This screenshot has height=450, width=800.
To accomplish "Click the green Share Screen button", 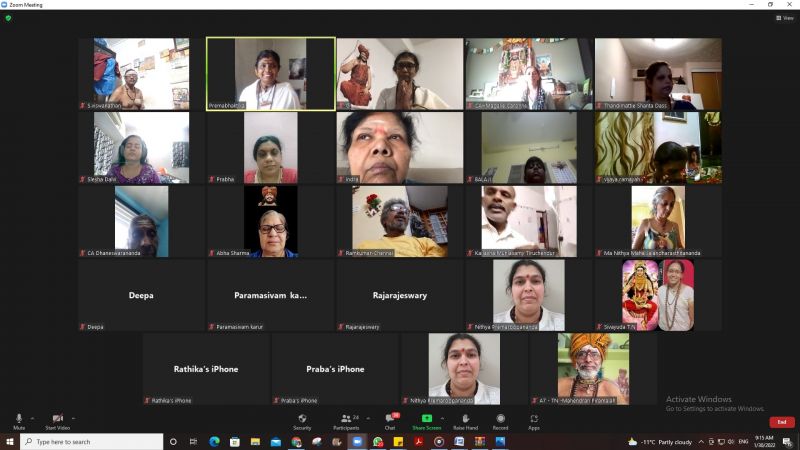I will (427, 421).
